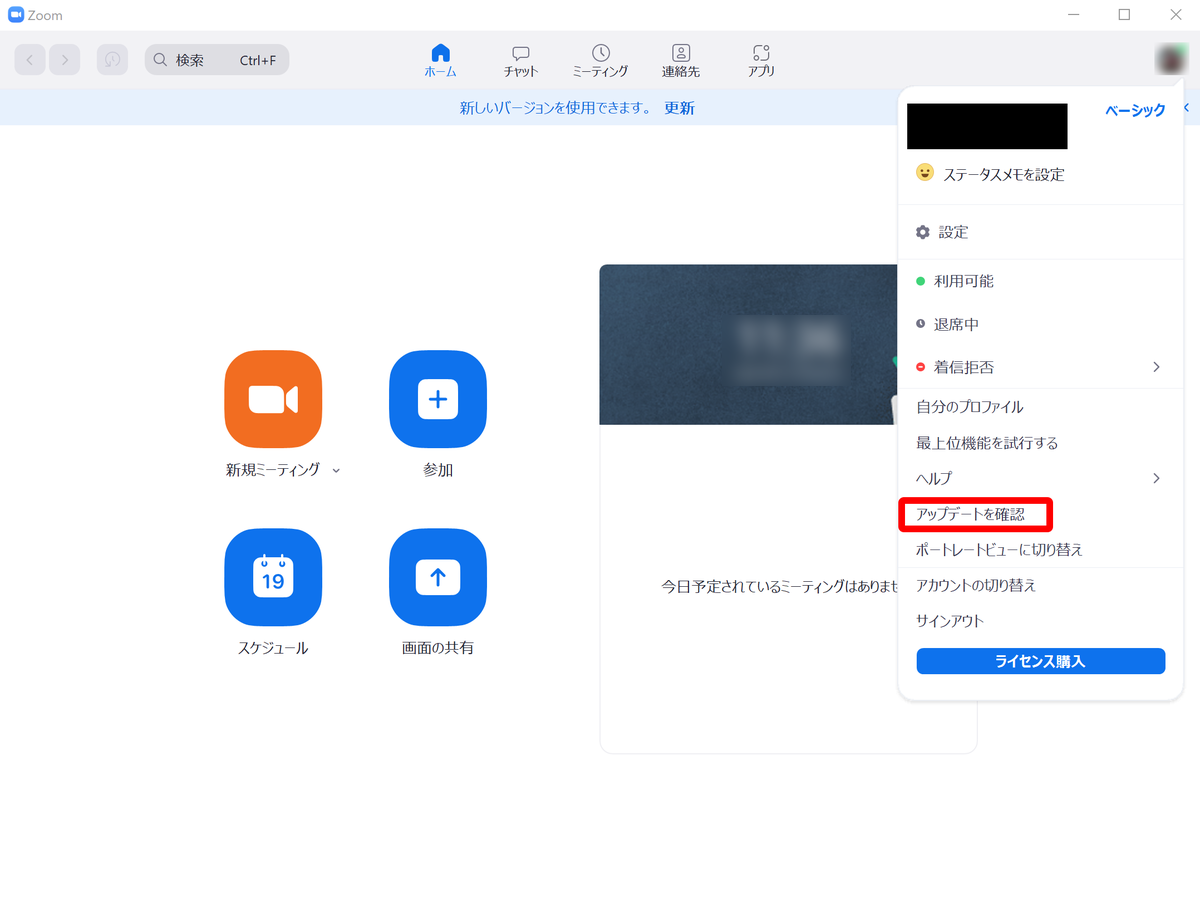The height and width of the screenshot is (898, 1200).
Task: Click the 検索 search field
Action: (x=217, y=60)
